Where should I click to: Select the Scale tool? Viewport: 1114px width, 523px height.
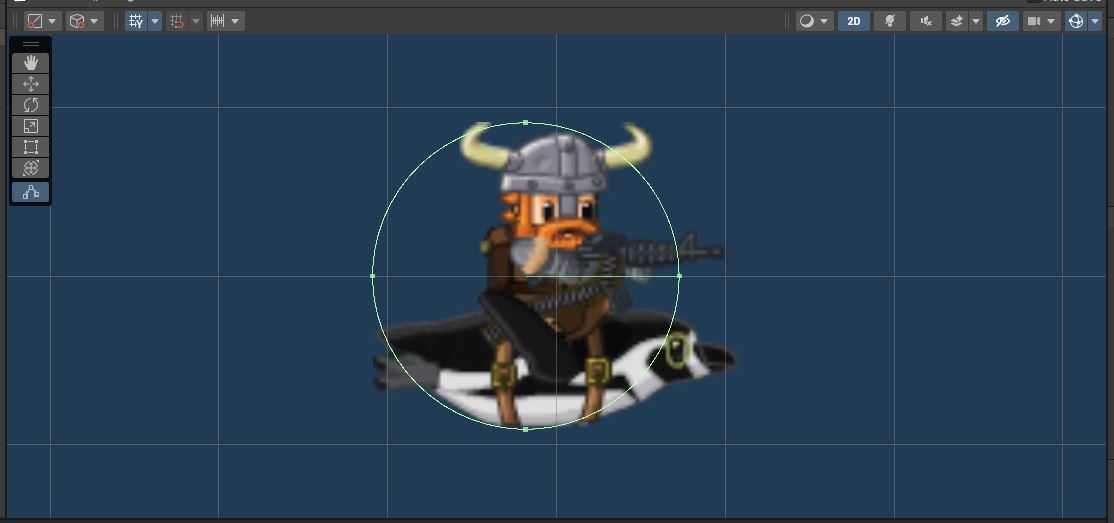click(30, 126)
